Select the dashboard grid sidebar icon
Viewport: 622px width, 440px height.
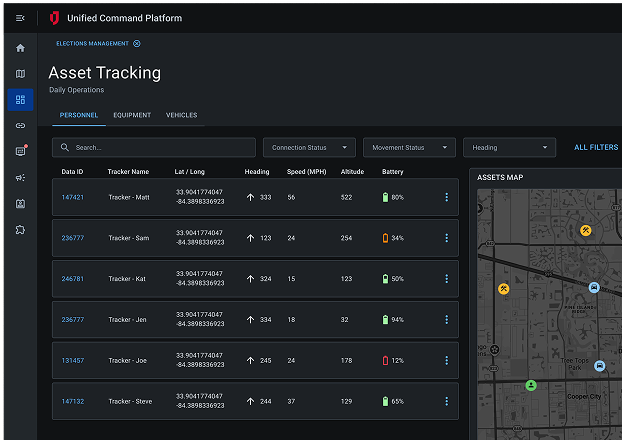click(20, 100)
